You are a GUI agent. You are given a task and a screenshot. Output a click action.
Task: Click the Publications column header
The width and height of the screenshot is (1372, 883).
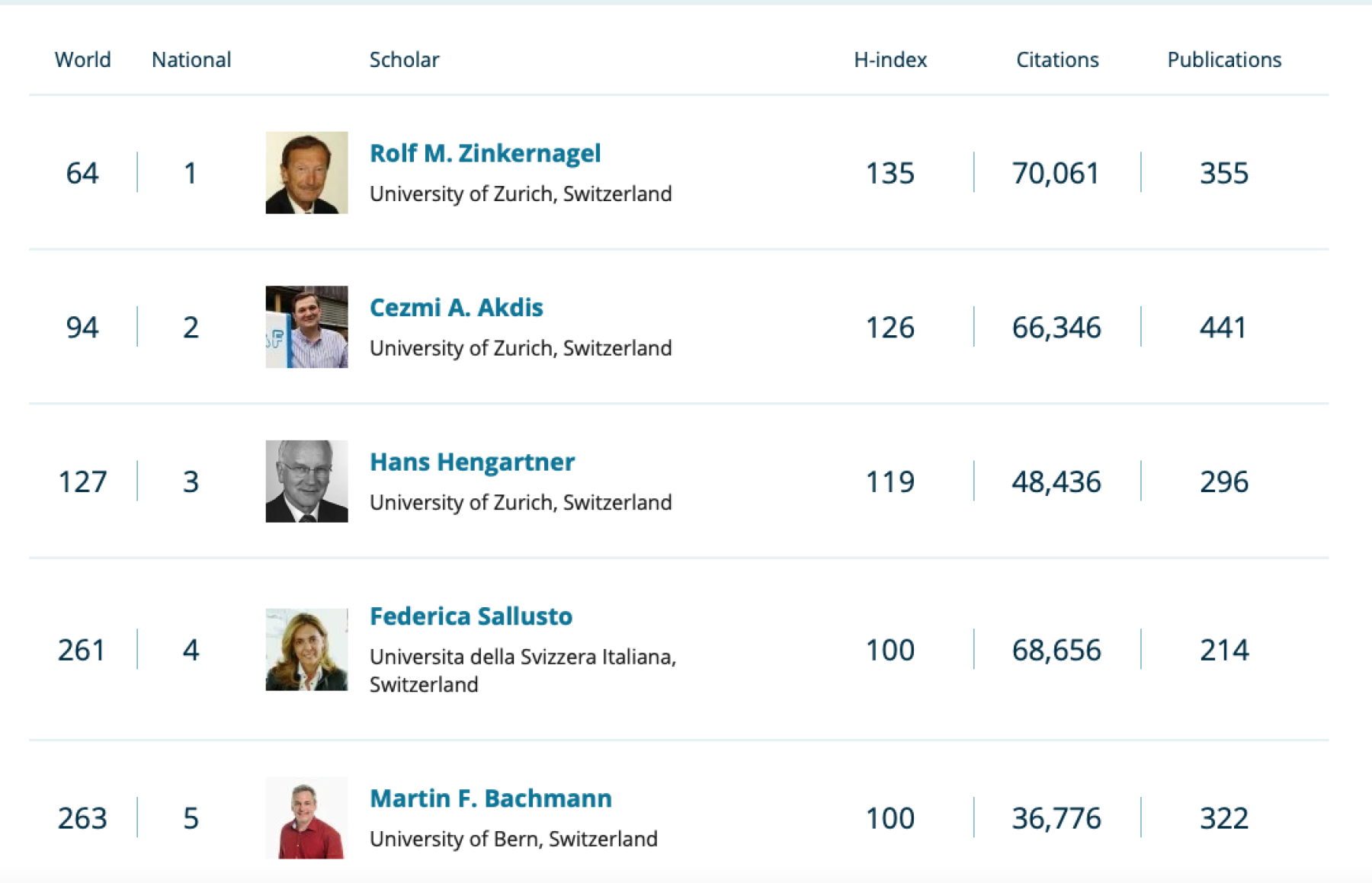pos(1224,59)
